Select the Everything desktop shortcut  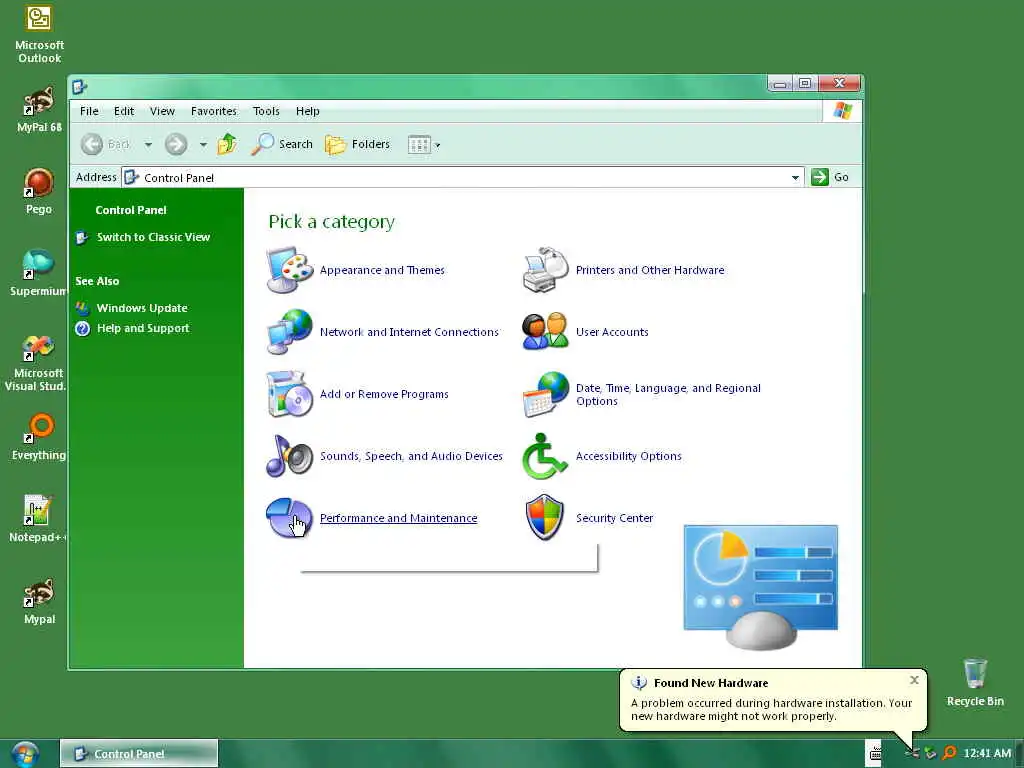[39, 437]
